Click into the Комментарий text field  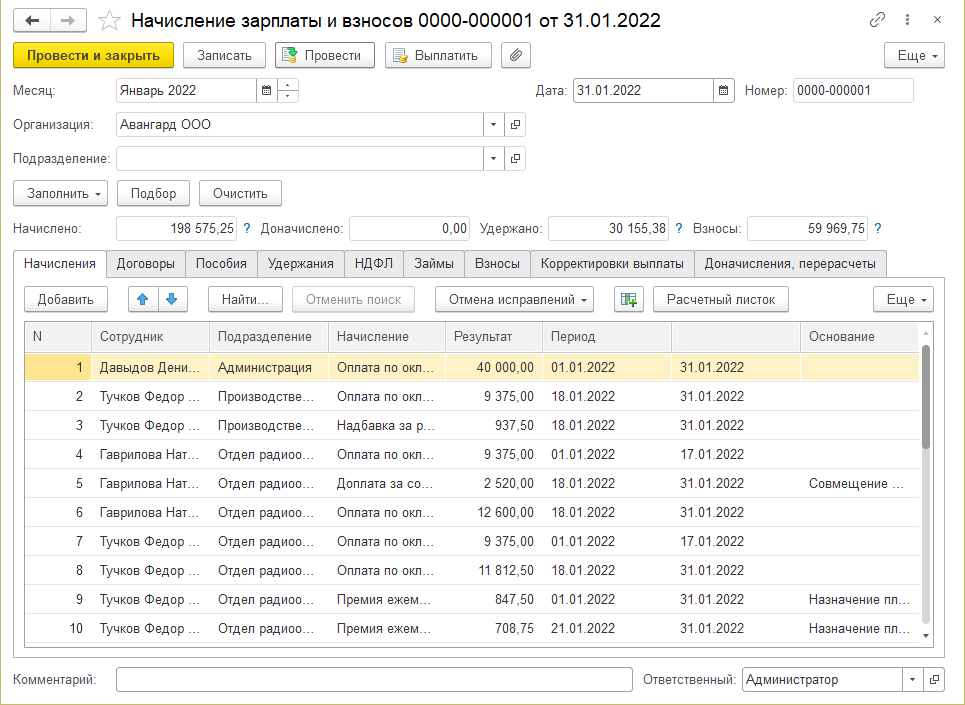(374, 680)
